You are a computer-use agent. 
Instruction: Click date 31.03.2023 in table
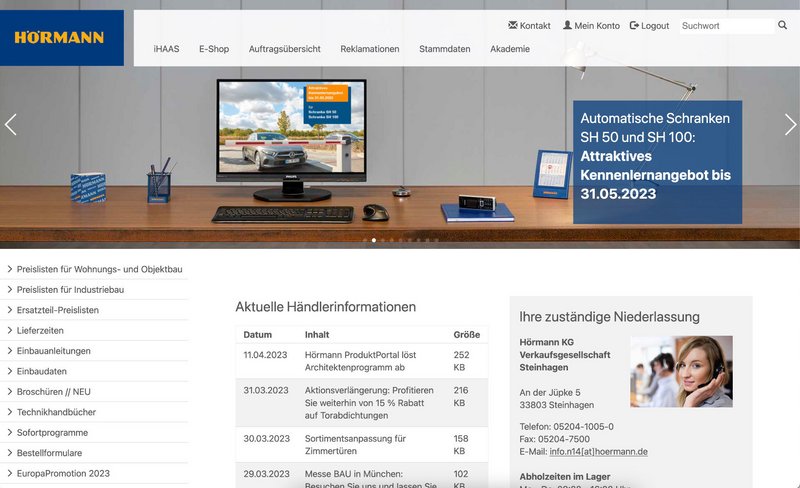[266, 390]
